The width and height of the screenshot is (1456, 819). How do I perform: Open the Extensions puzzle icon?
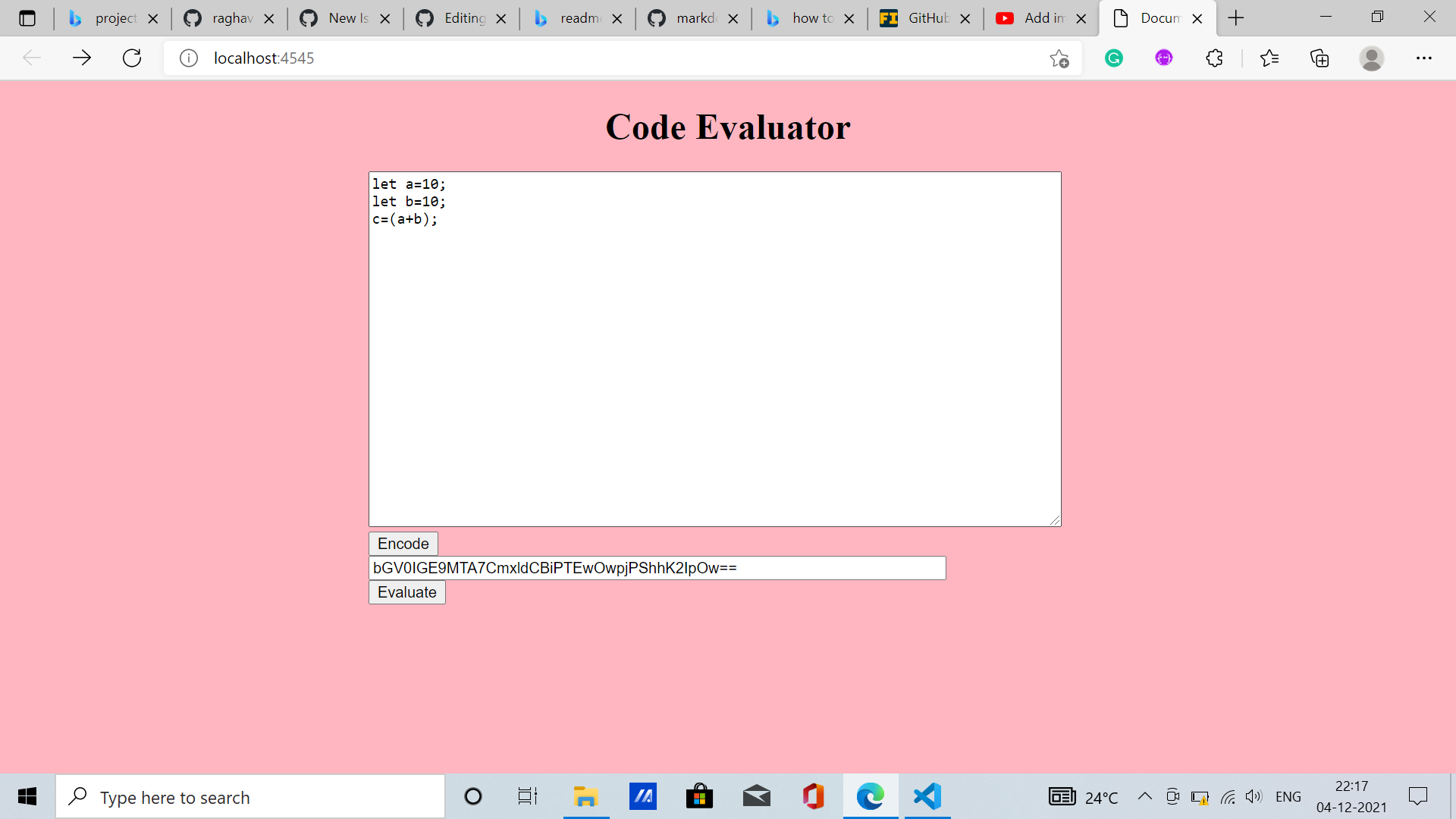coord(1214,58)
